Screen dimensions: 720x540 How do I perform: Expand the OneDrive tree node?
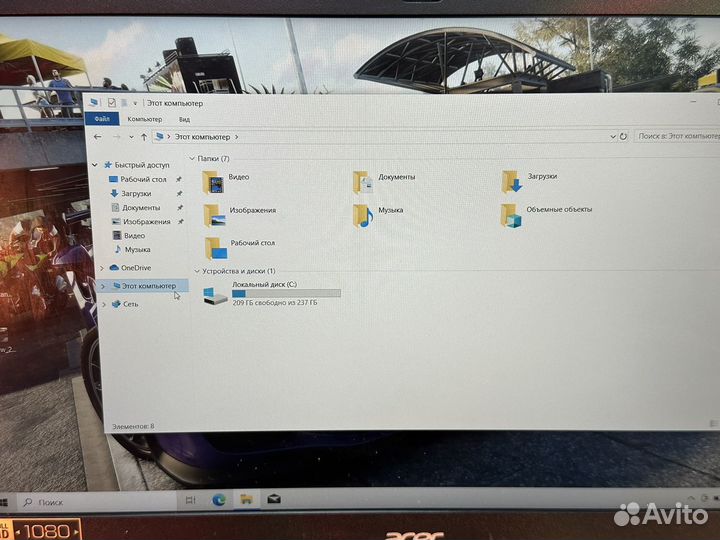coord(102,268)
